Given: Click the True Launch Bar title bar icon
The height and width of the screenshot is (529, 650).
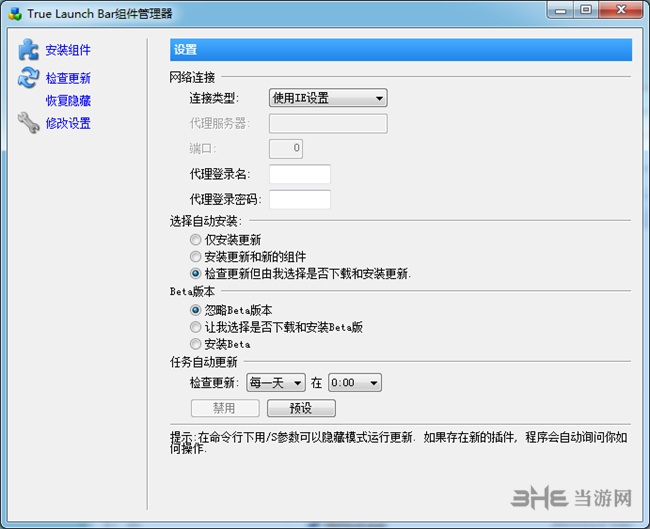Looking at the screenshot, I should coord(15,14).
